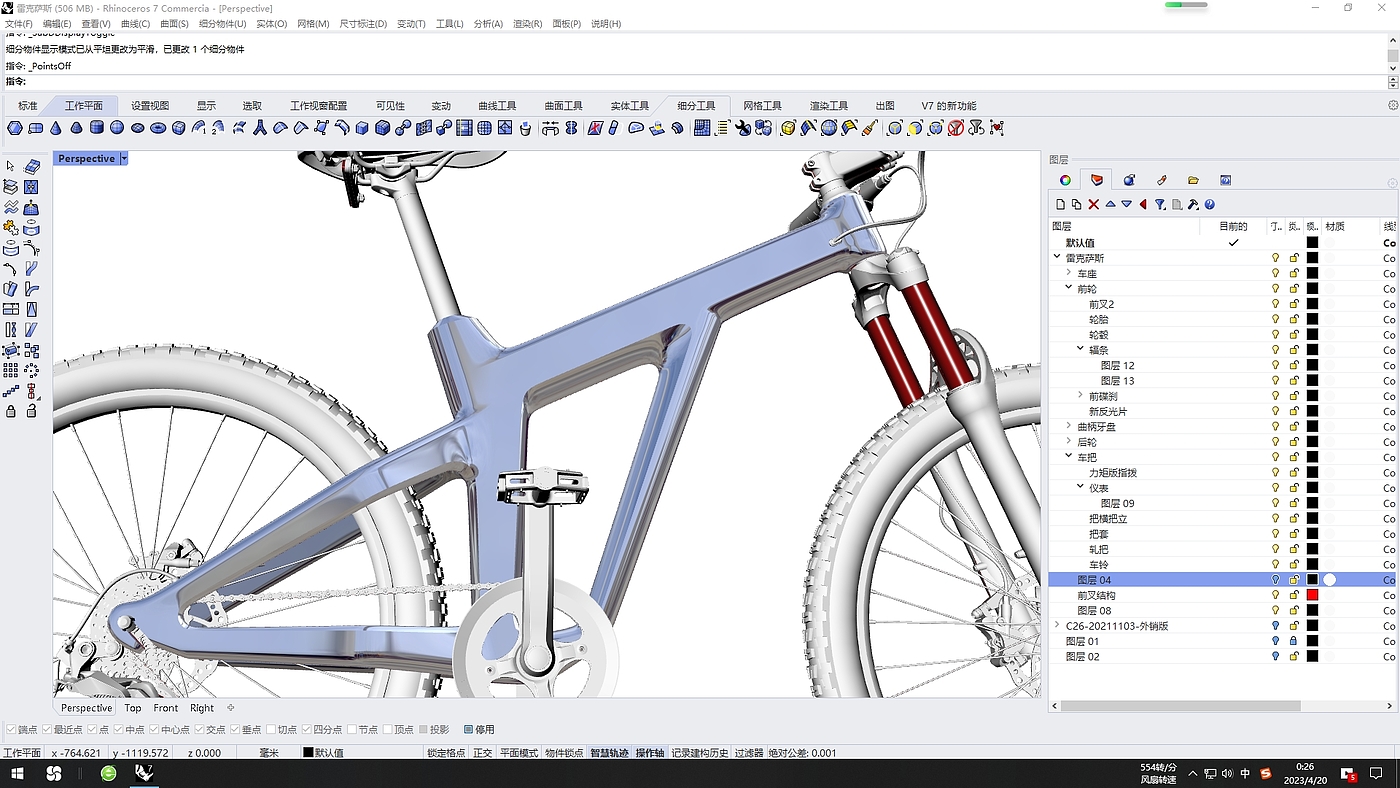1400x788 pixels.
Task: Open the Perspective viewport dropdown arrow
Action: tap(124, 159)
